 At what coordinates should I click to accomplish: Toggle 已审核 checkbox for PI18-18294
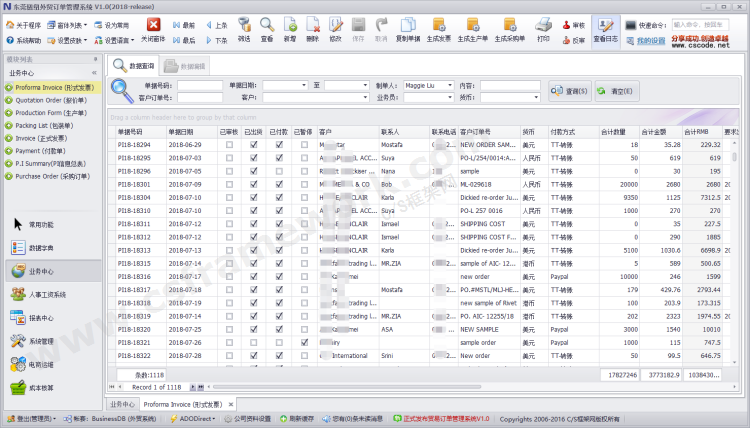coord(230,145)
